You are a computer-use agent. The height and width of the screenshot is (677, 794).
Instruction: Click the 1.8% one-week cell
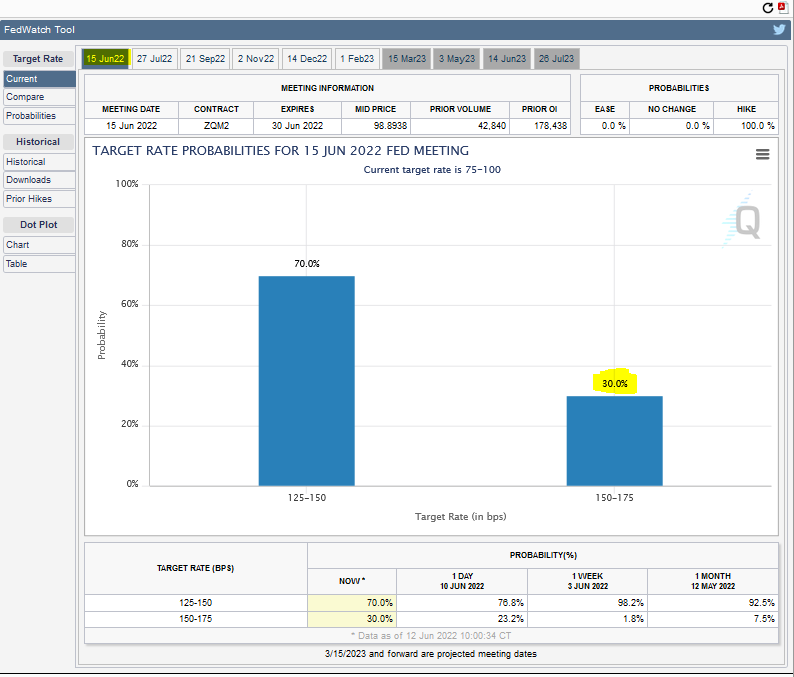coord(587,619)
